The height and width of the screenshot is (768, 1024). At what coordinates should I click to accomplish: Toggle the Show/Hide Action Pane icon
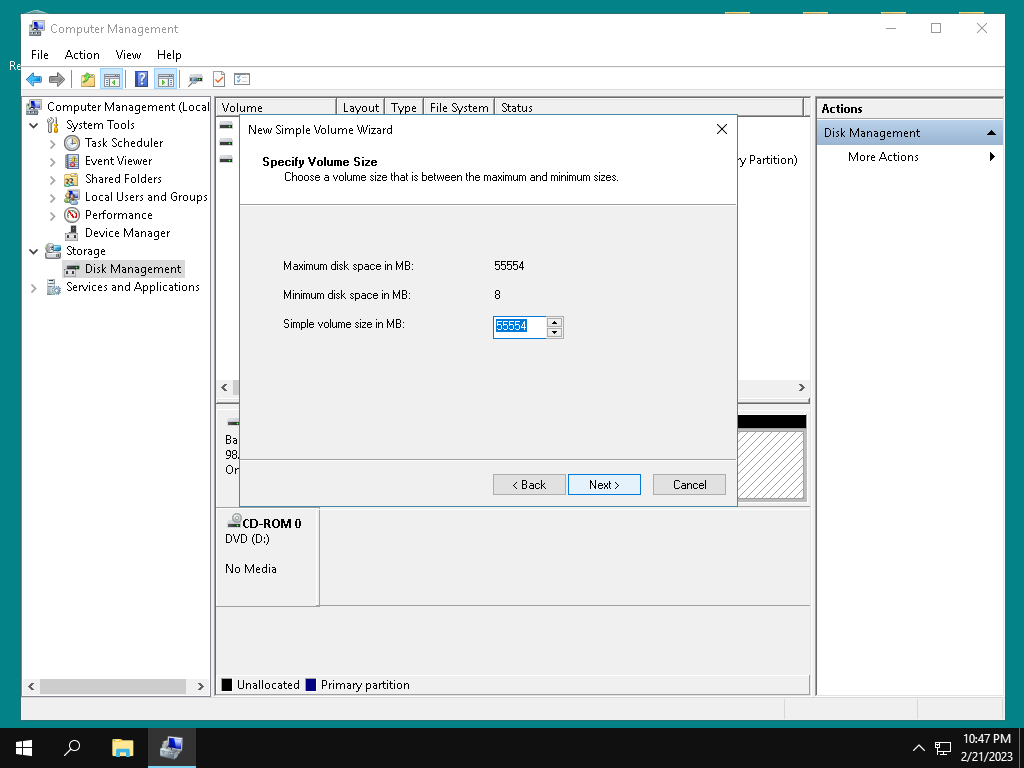(x=165, y=80)
